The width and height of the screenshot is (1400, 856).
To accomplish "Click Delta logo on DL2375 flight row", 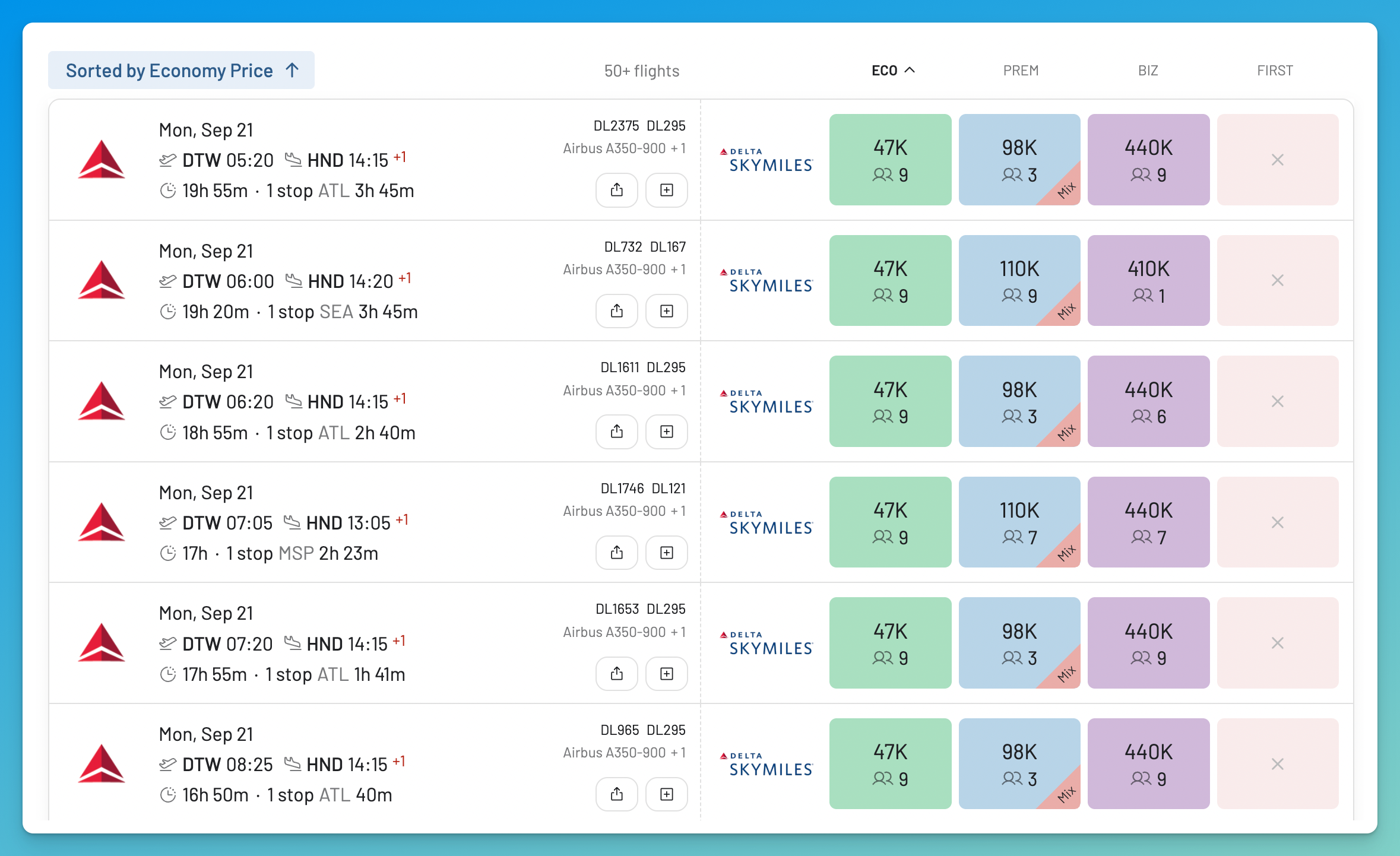I will (102, 159).
